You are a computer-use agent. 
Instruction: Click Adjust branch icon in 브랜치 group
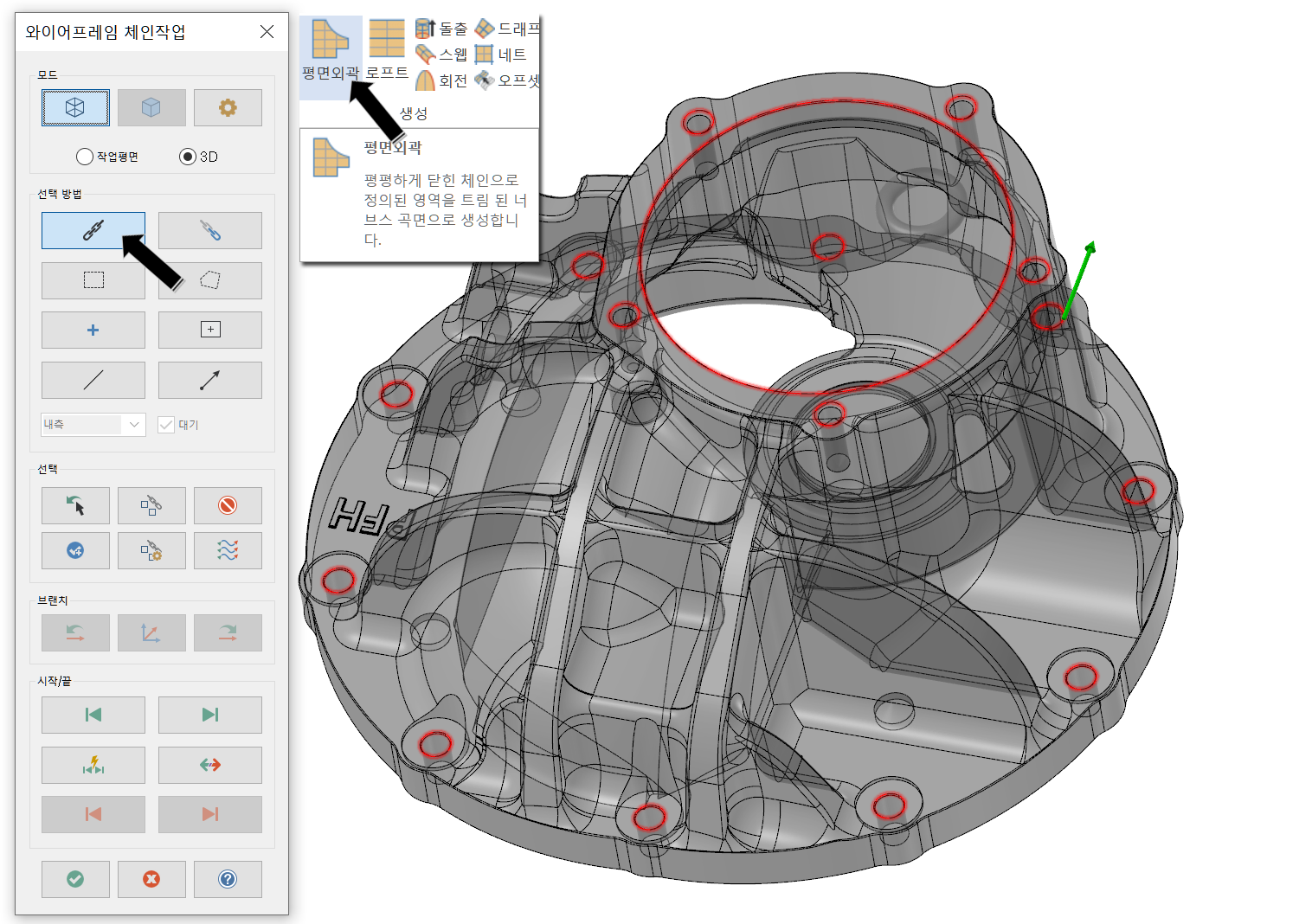(151, 632)
